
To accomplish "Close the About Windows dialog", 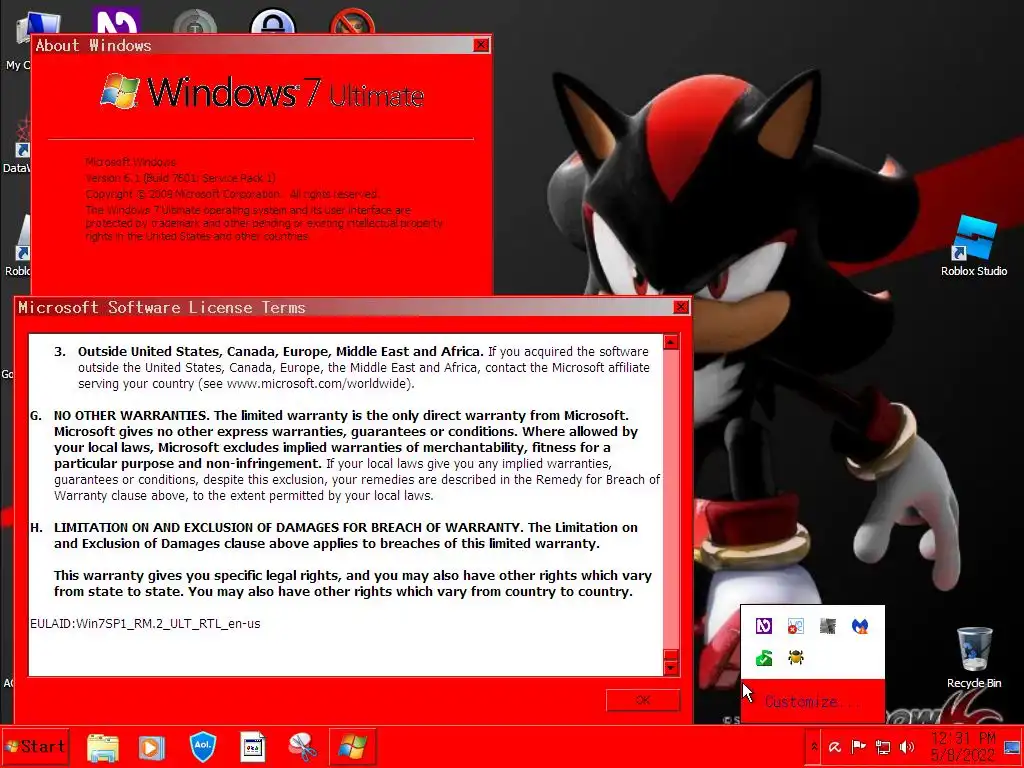I will 481,45.
